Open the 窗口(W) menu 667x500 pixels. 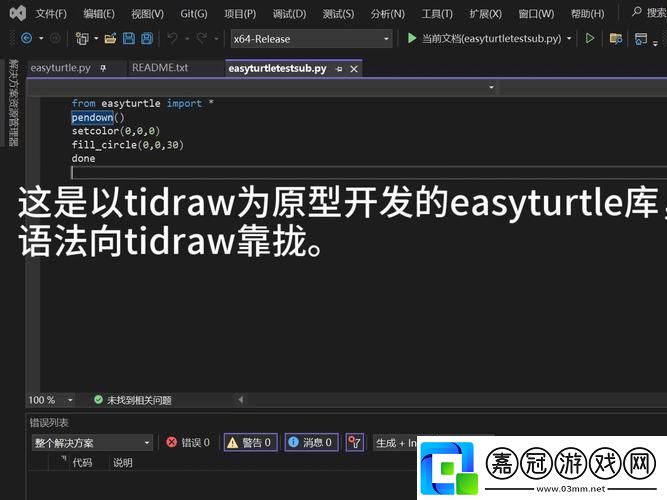(x=536, y=14)
